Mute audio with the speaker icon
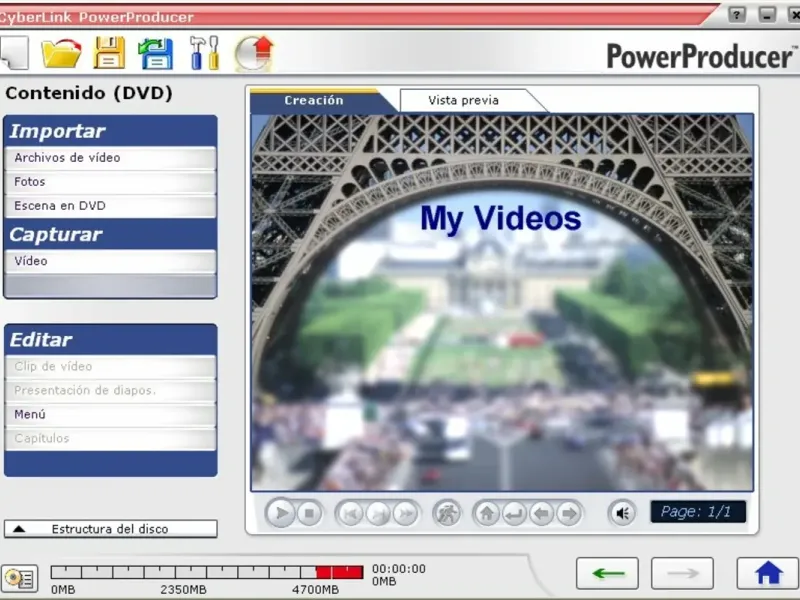Screen dimensions: 800x600 point(622,513)
